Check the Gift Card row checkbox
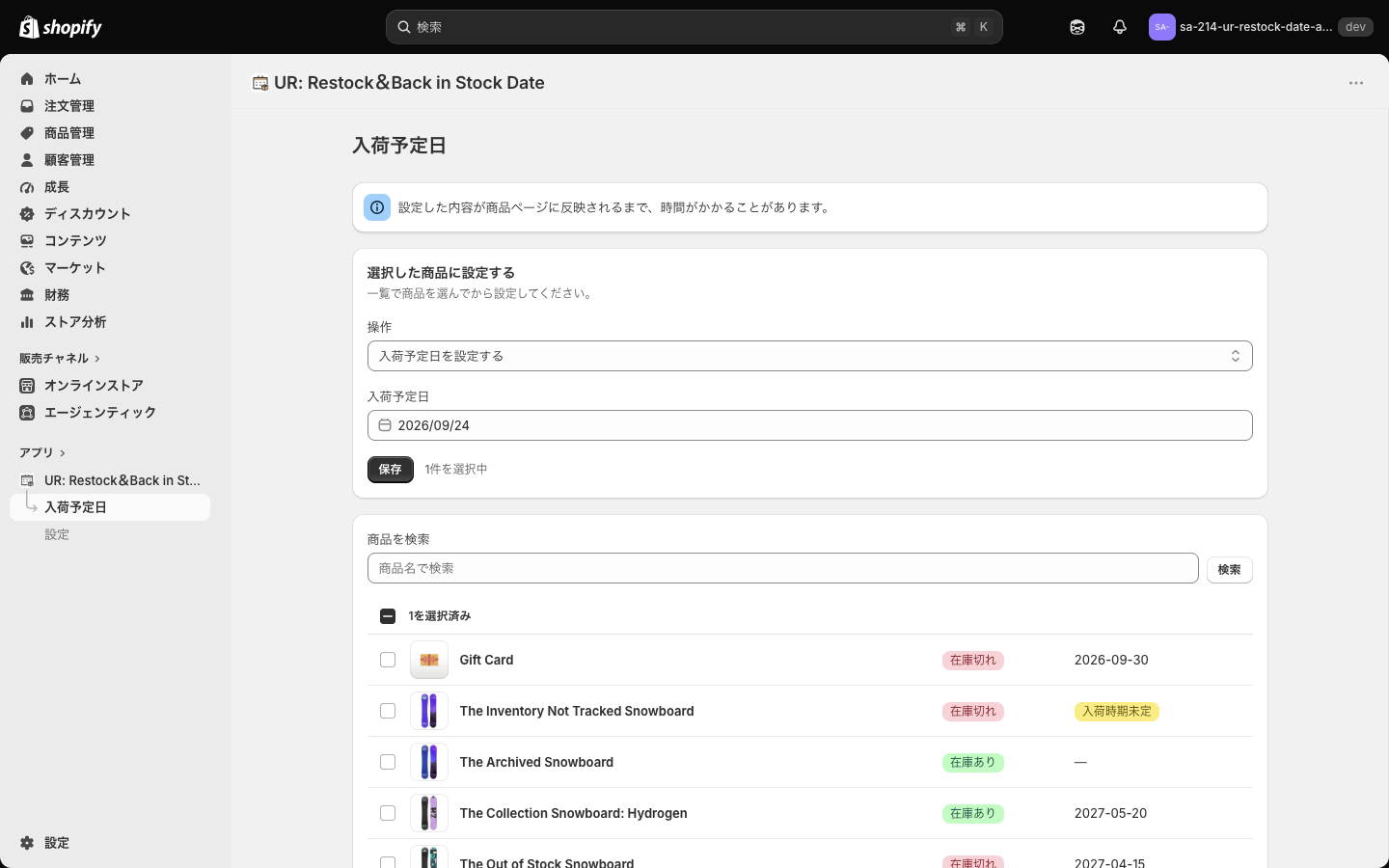1389x868 pixels. [388, 660]
